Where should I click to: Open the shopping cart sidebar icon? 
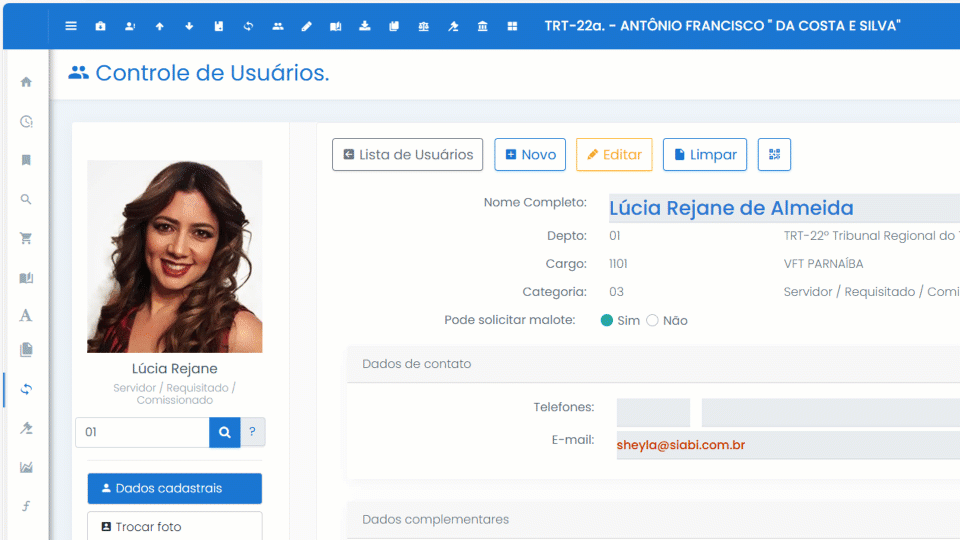pos(26,239)
